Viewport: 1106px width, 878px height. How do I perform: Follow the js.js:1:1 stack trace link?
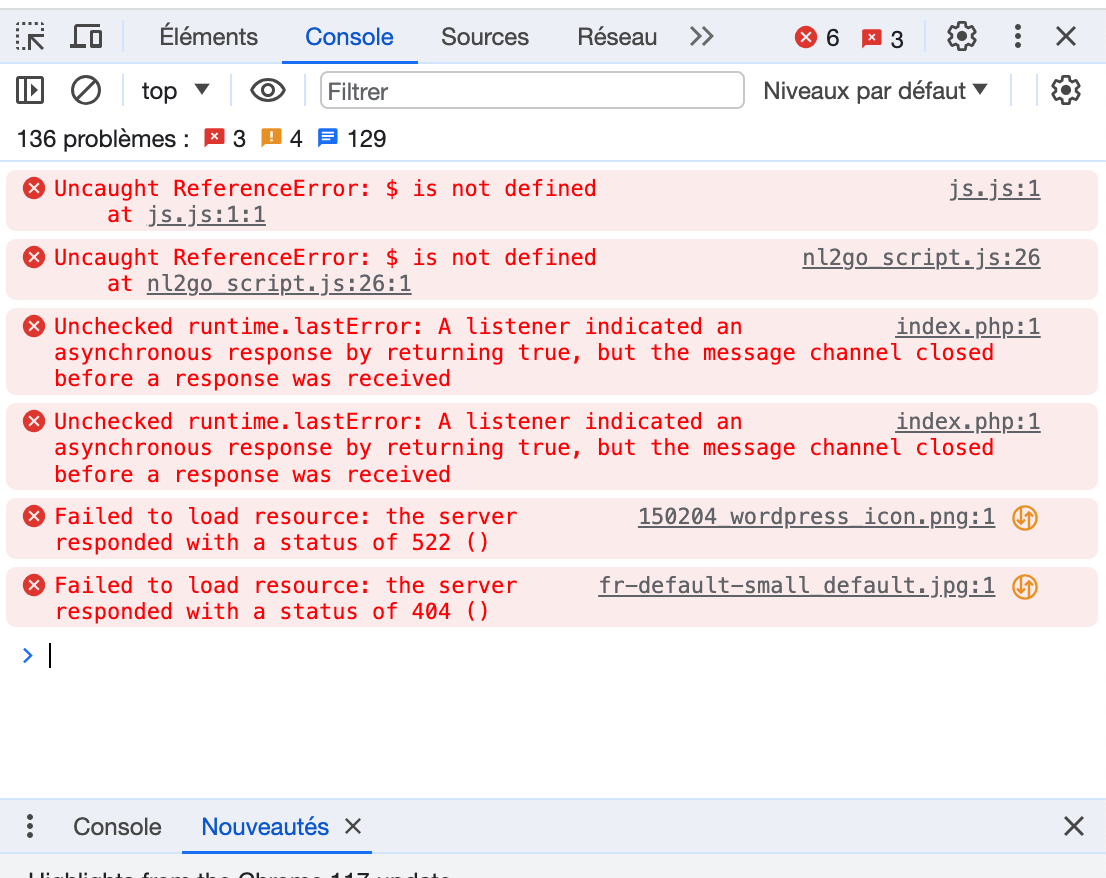(206, 214)
